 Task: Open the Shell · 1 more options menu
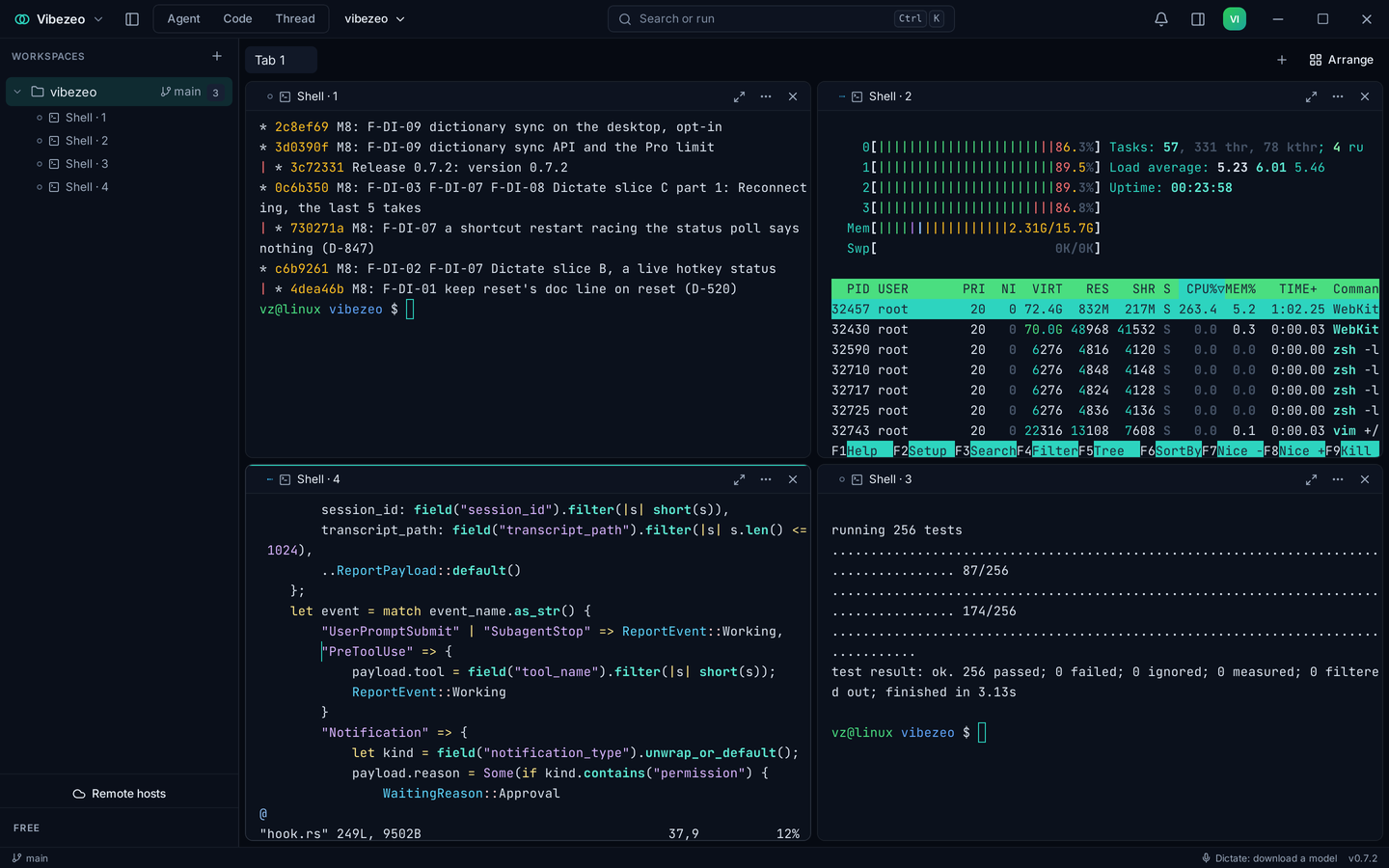766,96
